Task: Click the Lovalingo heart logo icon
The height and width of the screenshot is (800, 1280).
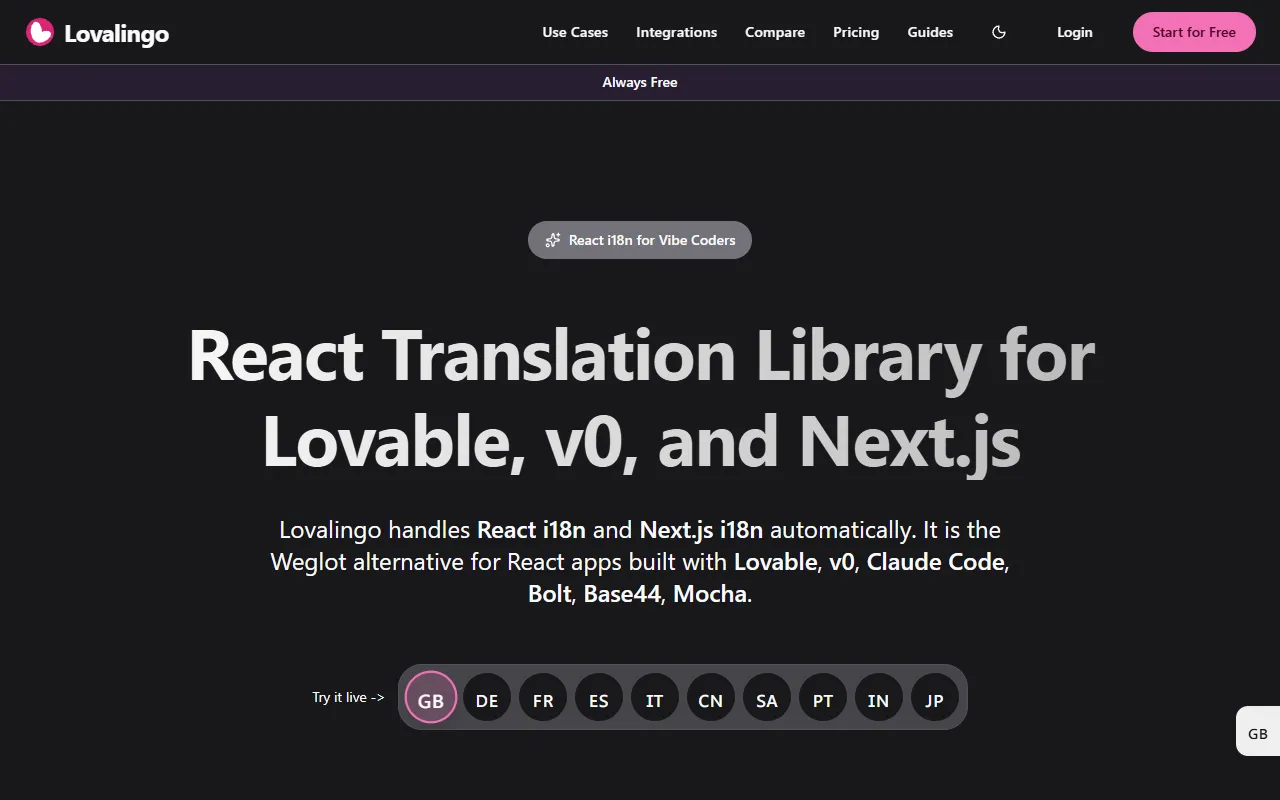Action: [x=40, y=33]
